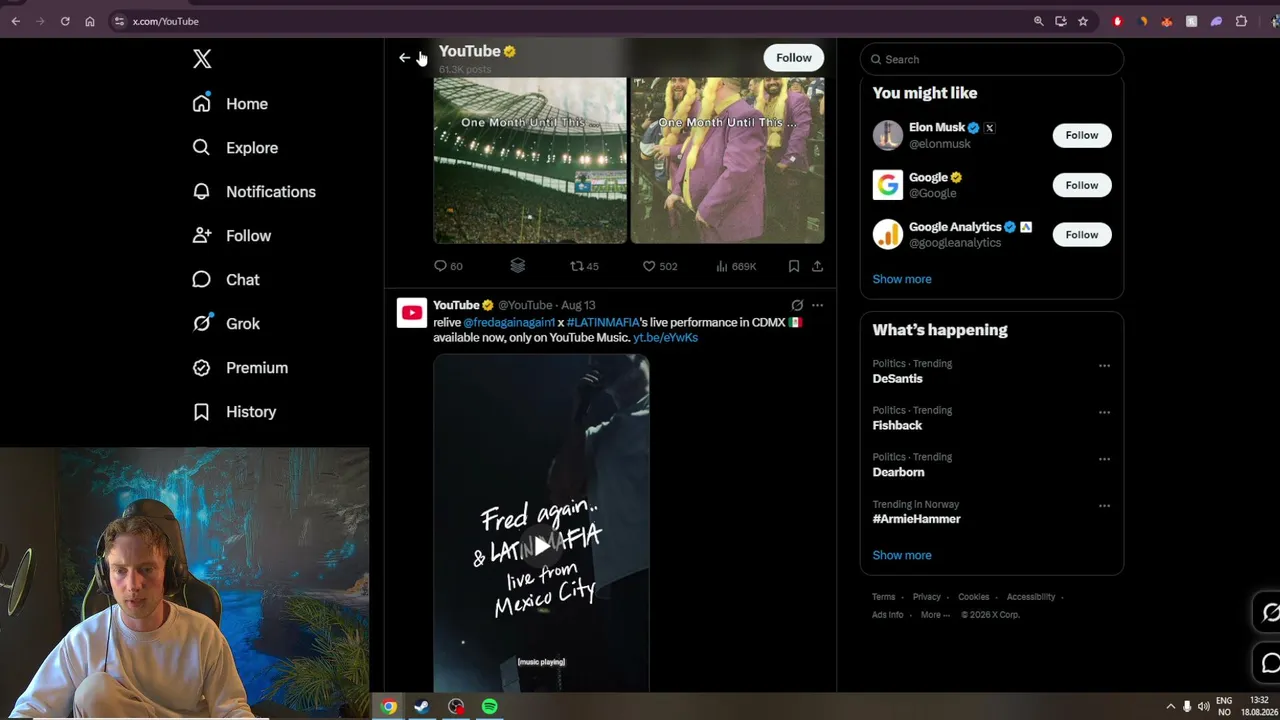Image resolution: width=1280 pixels, height=720 pixels.
Task: Open the @fredagainagain1 mention link
Action: point(509,323)
